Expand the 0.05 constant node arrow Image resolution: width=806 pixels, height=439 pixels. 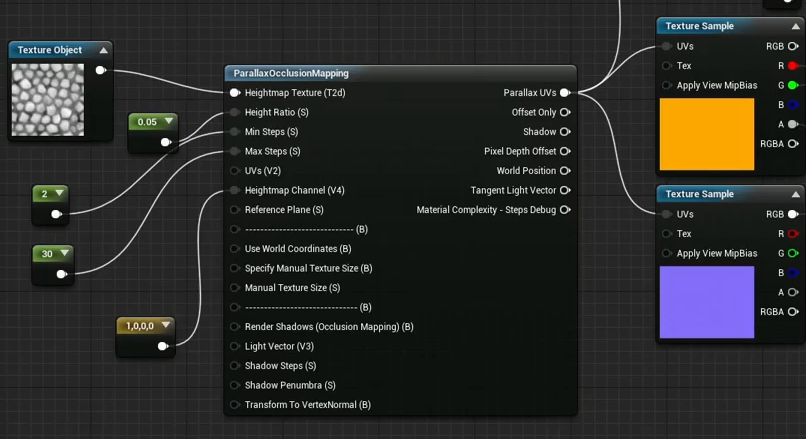pyautogui.click(x=169, y=122)
